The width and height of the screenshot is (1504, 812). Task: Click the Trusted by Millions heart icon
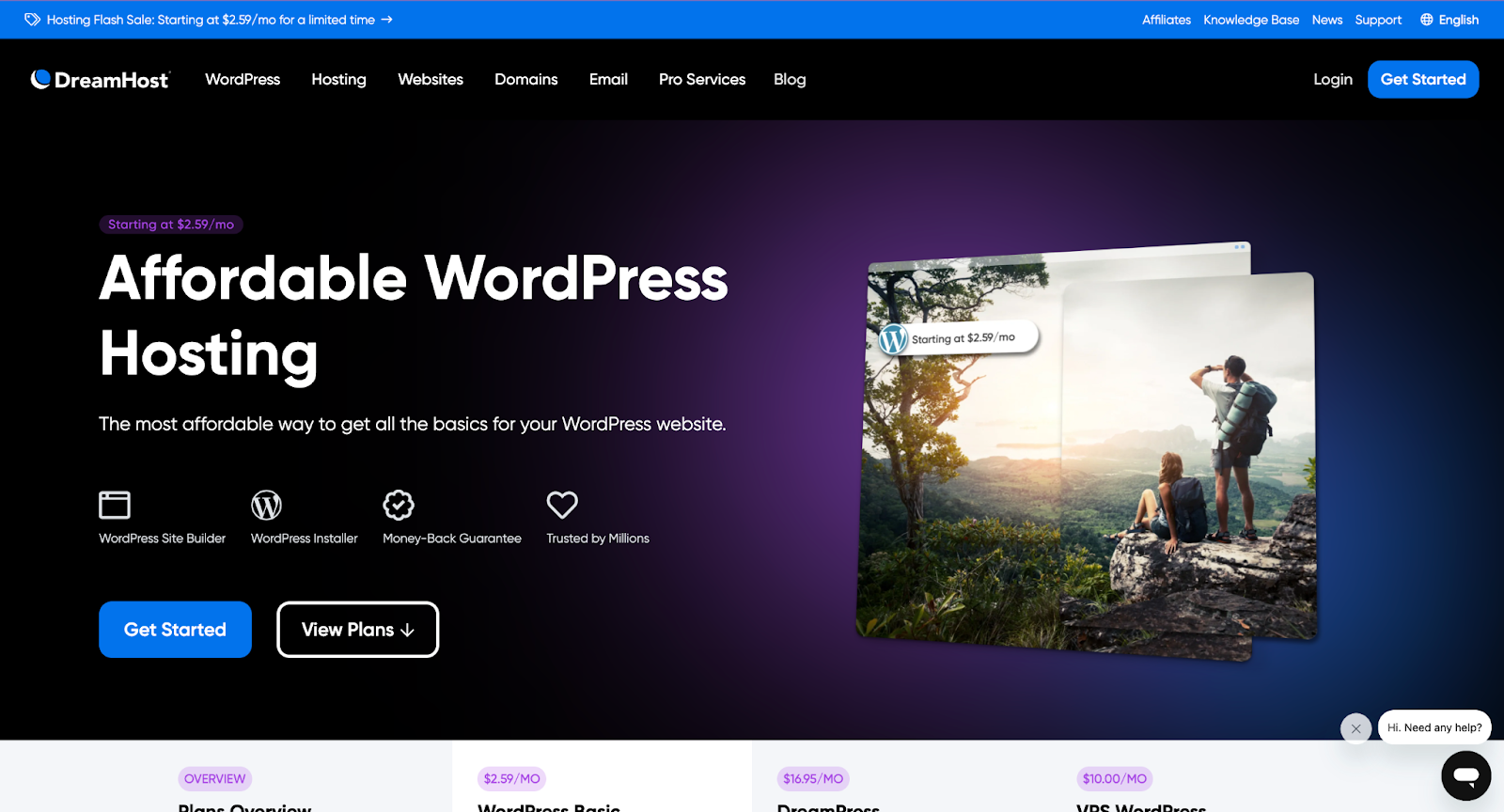pos(562,505)
